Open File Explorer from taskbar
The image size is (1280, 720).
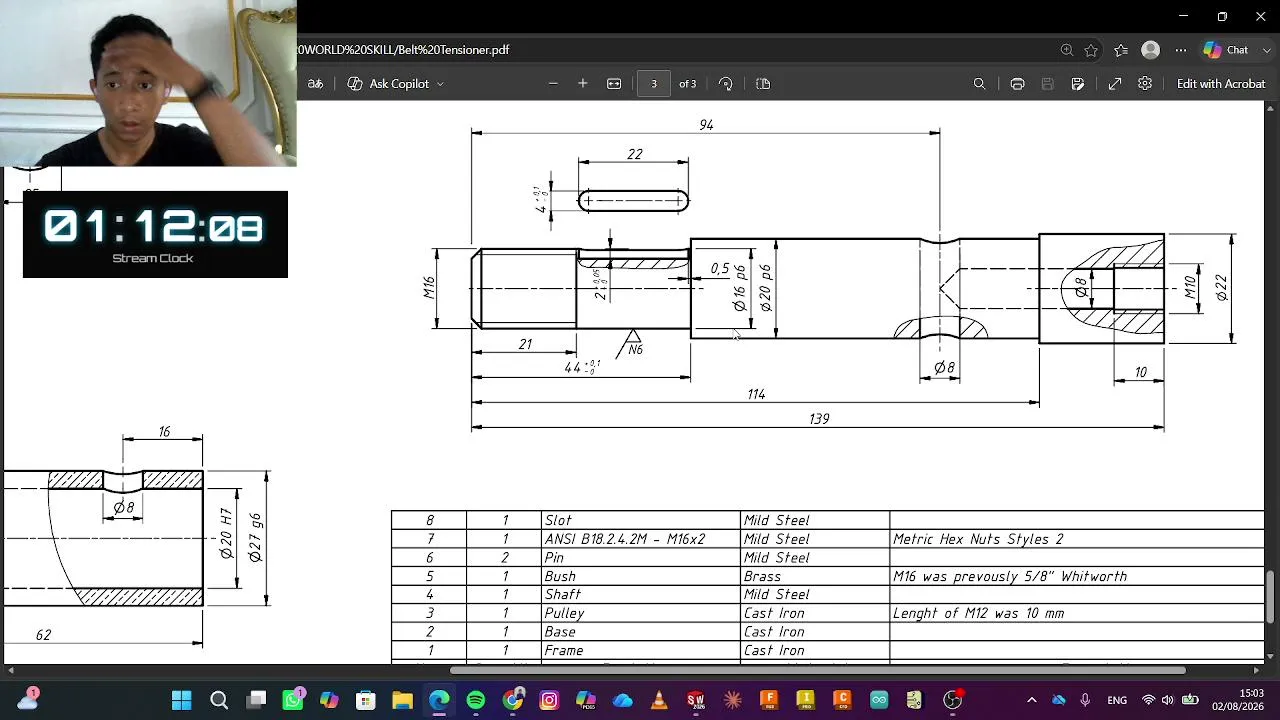(x=402, y=700)
